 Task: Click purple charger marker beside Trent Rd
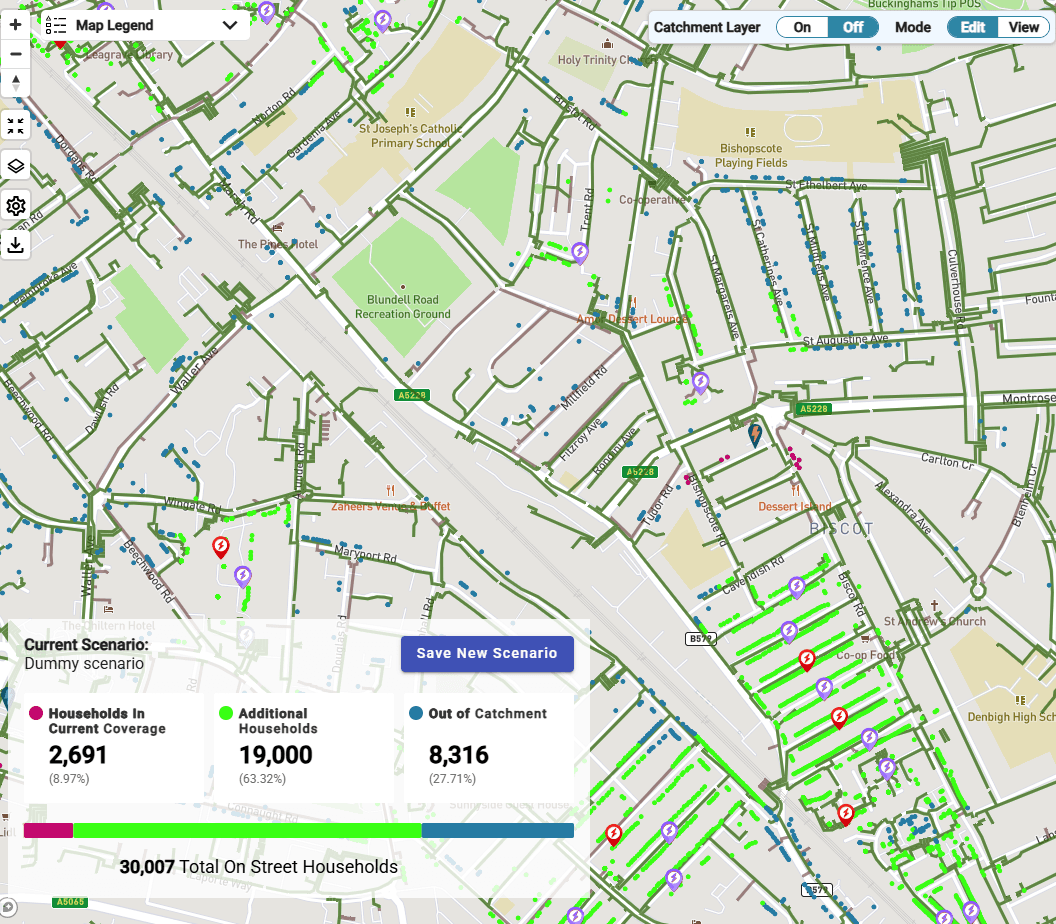[580, 252]
